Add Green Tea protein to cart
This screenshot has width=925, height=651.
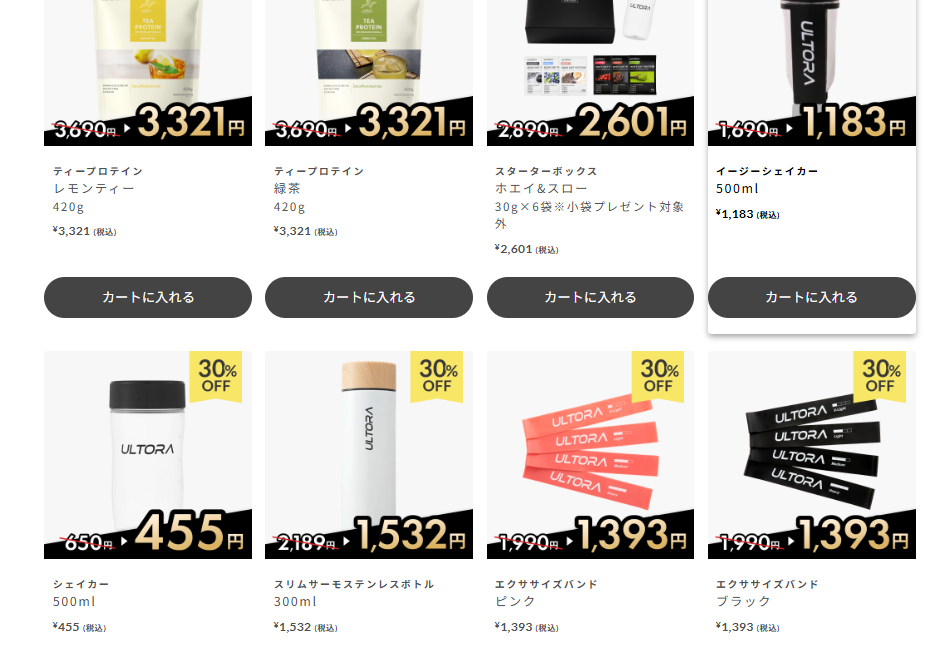coord(369,297)
